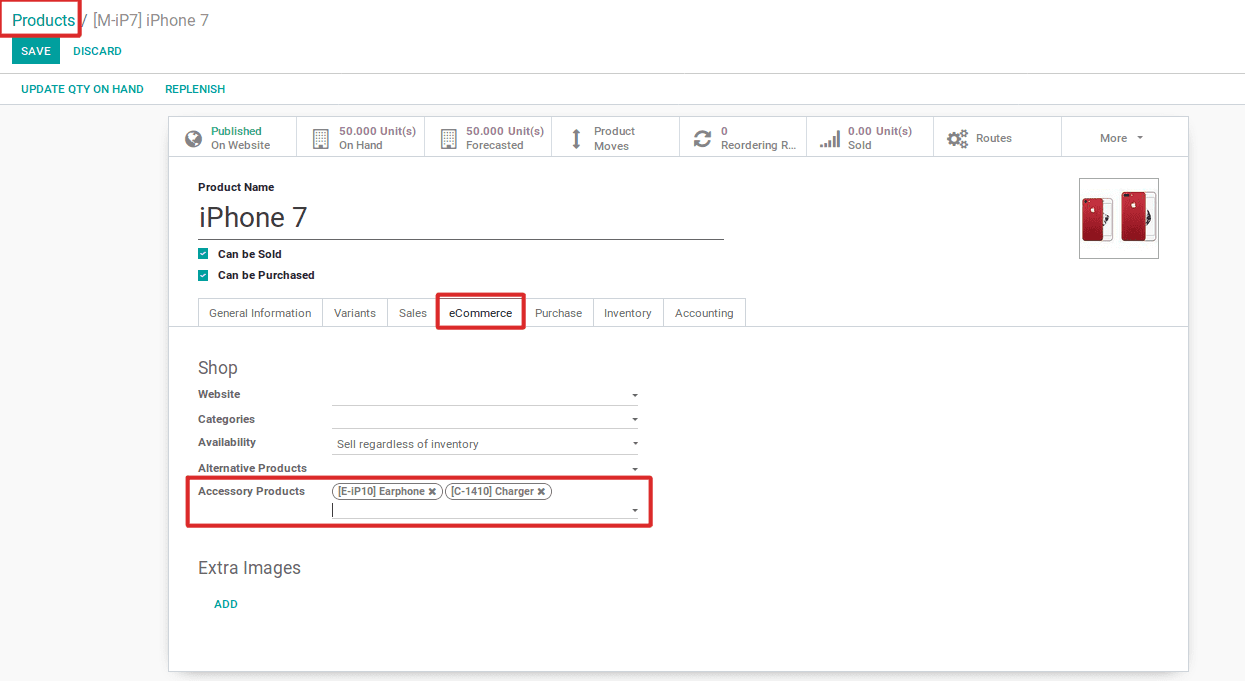Image resolution: width=1245 pixels, height=681 pixels.
Task: Switch to the Inventory tab
Action: pyautogui.click(x=628, y=313)
